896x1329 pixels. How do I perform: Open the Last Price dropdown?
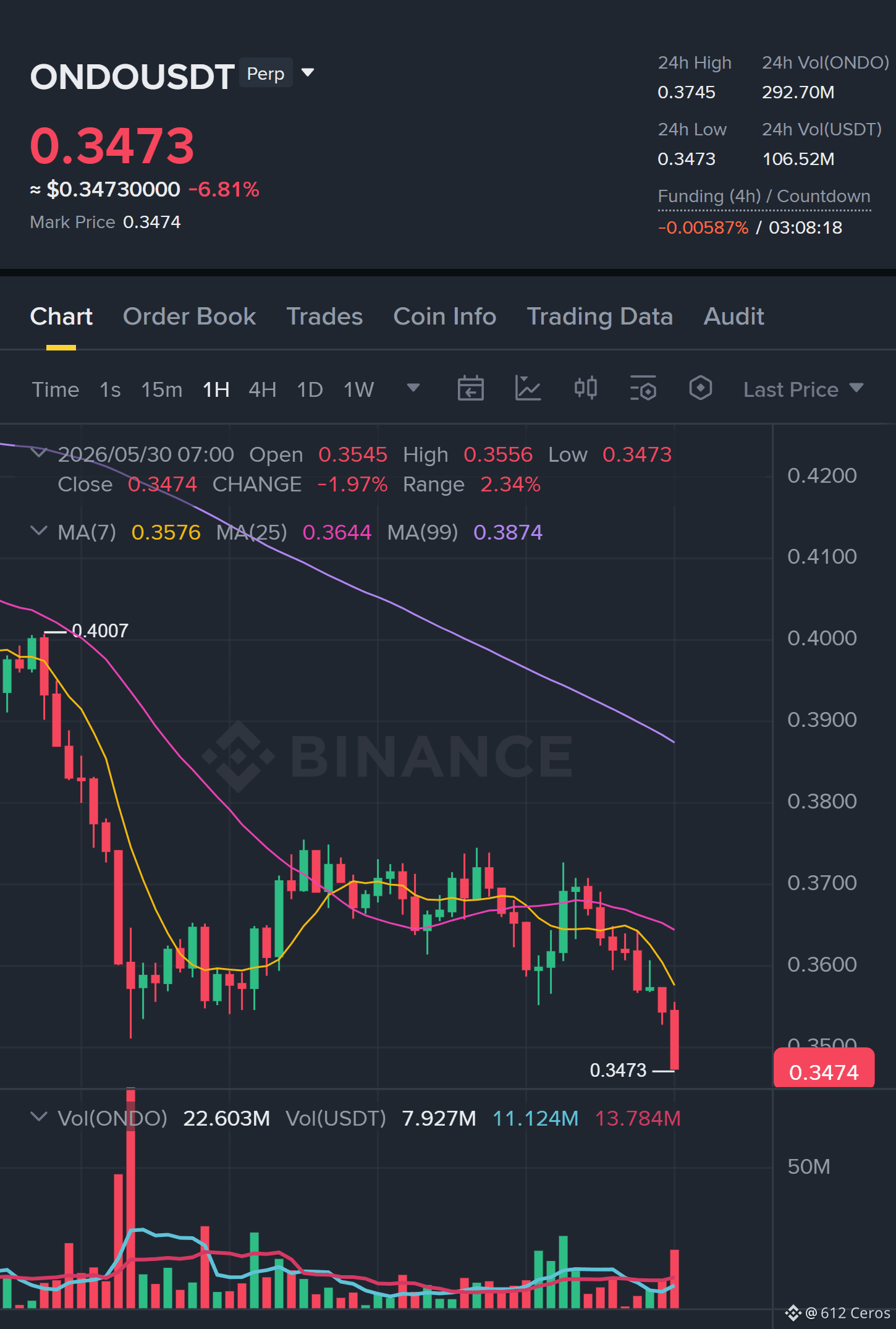coord(803,389)
